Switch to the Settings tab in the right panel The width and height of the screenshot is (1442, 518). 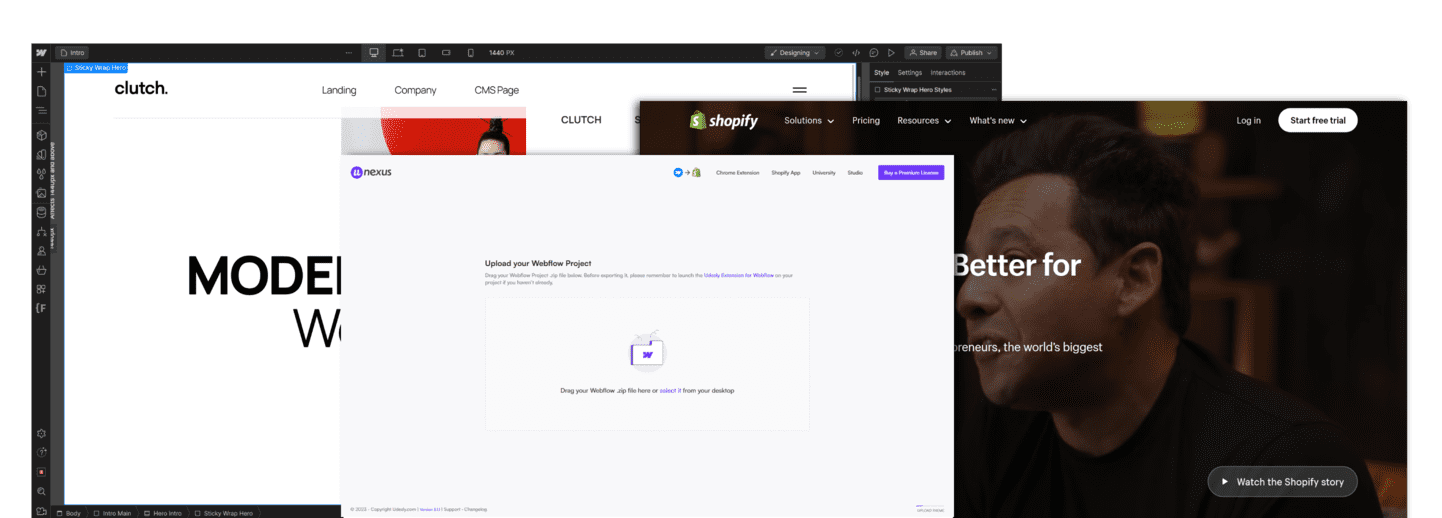coord(909,73)
